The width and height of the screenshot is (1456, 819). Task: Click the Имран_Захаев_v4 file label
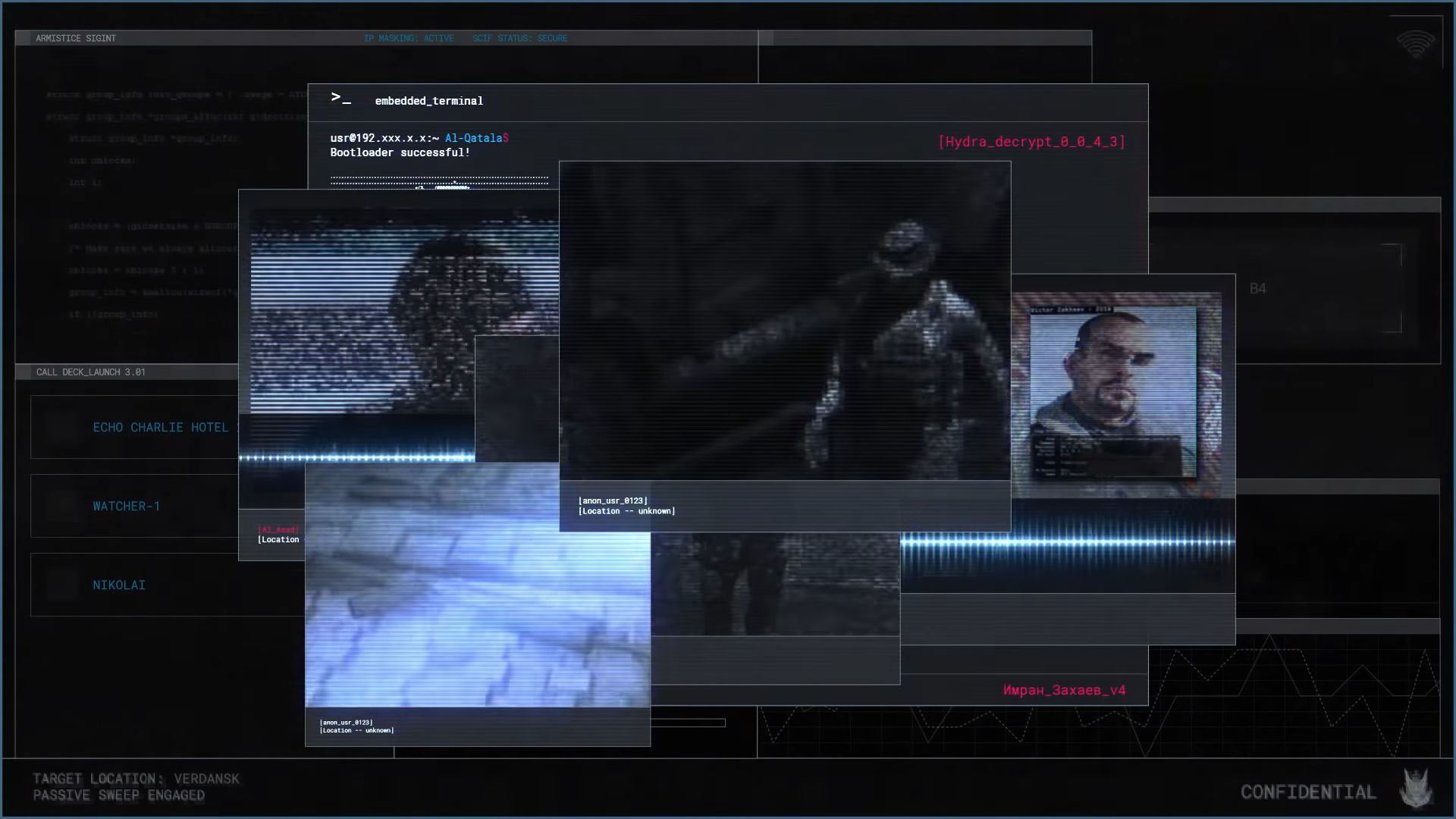(1064, 690)
